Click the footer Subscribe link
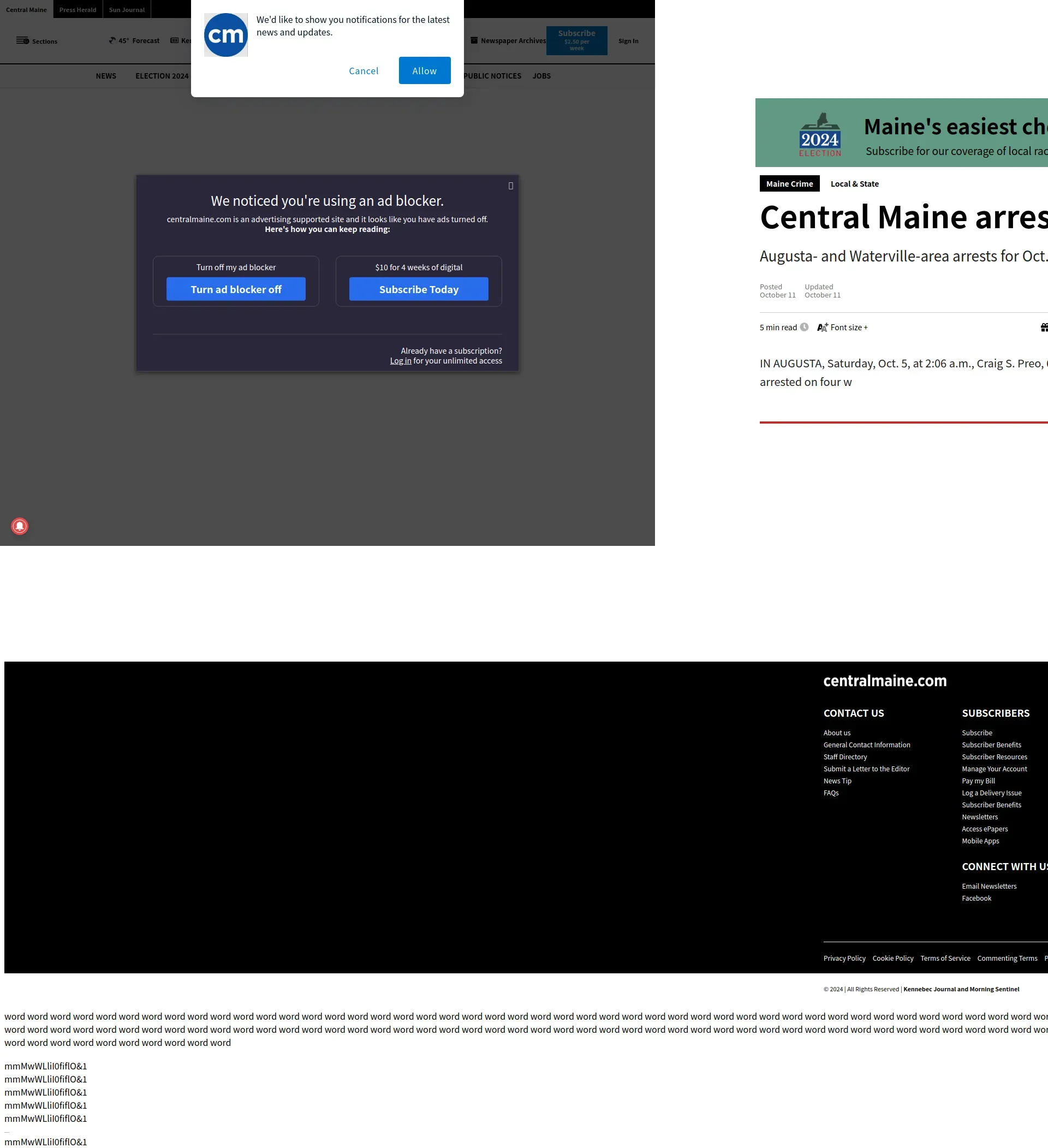The height and width of the screenshot is (1148, 1048). (977, 733)
